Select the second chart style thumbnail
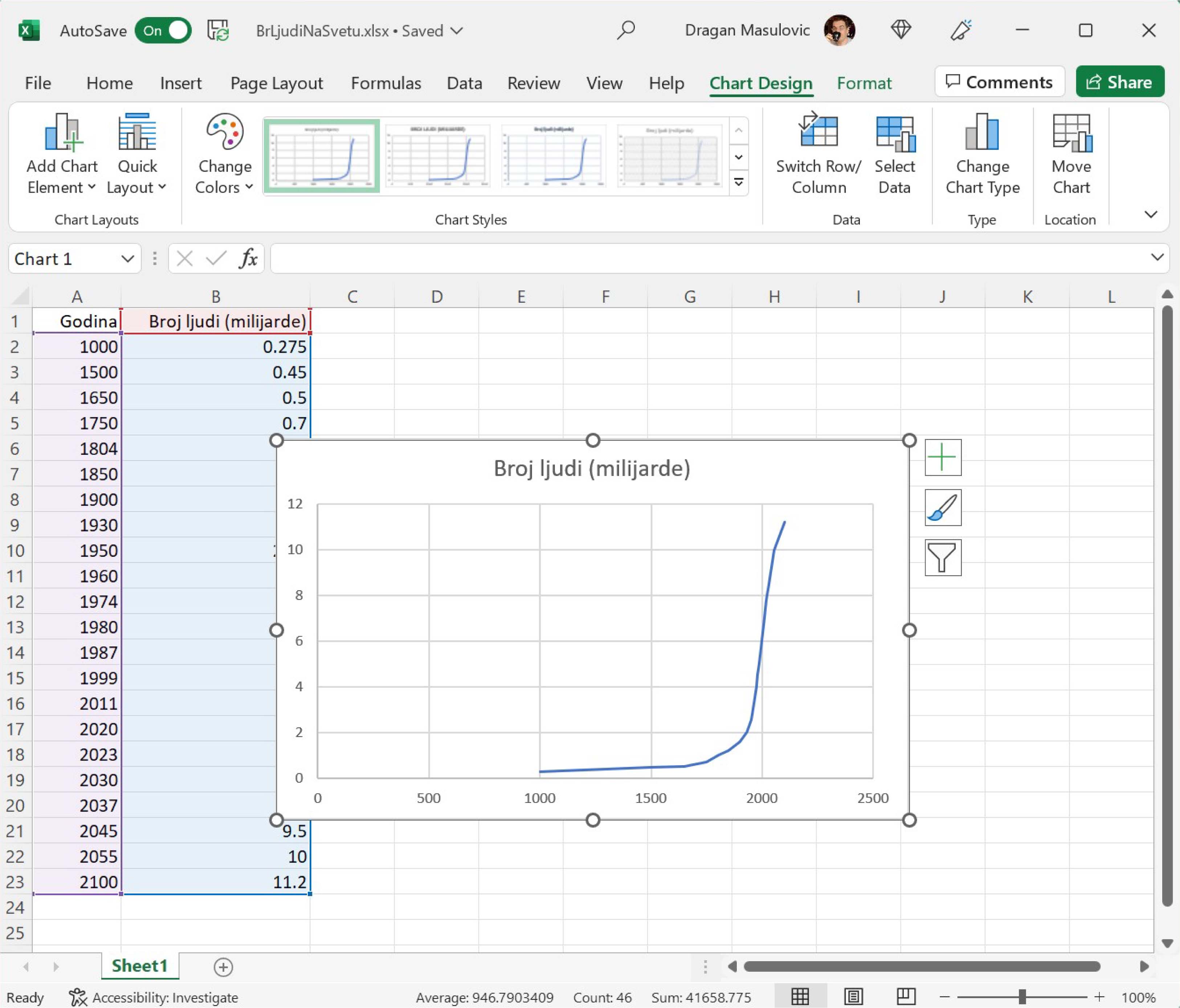This screenshot has height=1008, width=1180. tap(437, 155)
